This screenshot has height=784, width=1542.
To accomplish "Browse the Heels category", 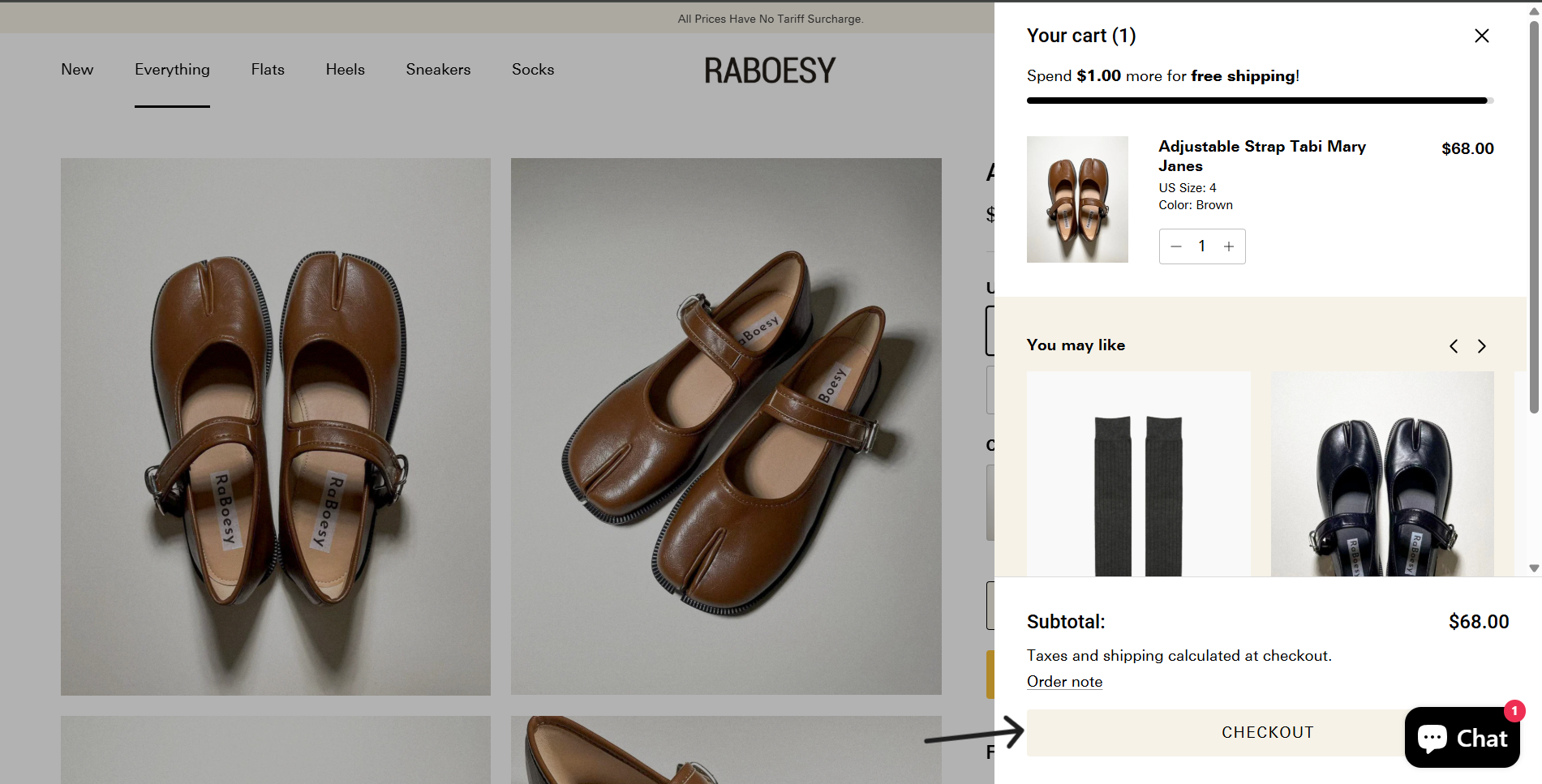I will click(345, 70).
